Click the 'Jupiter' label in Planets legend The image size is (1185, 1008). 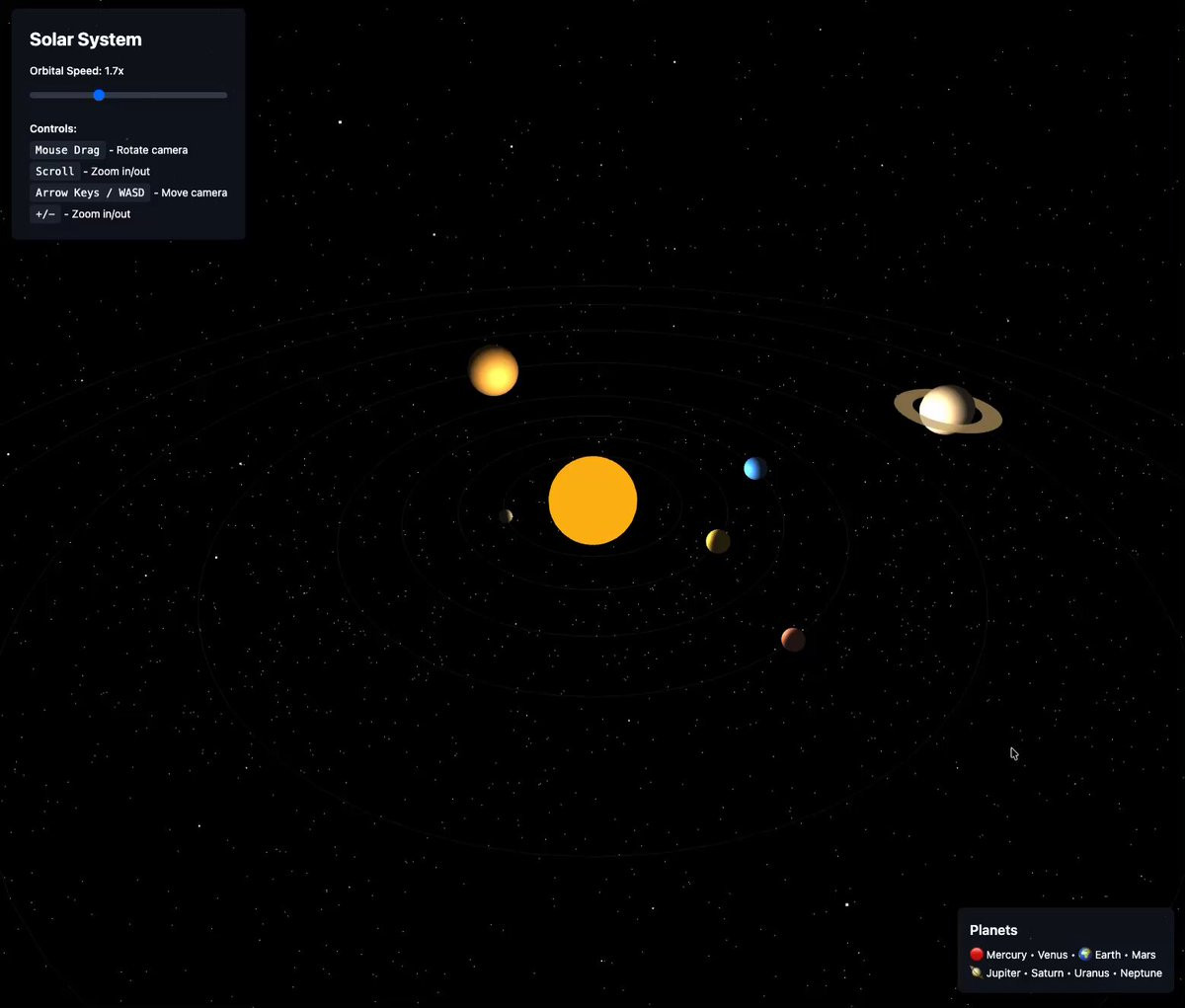[x=1003, y=972]
